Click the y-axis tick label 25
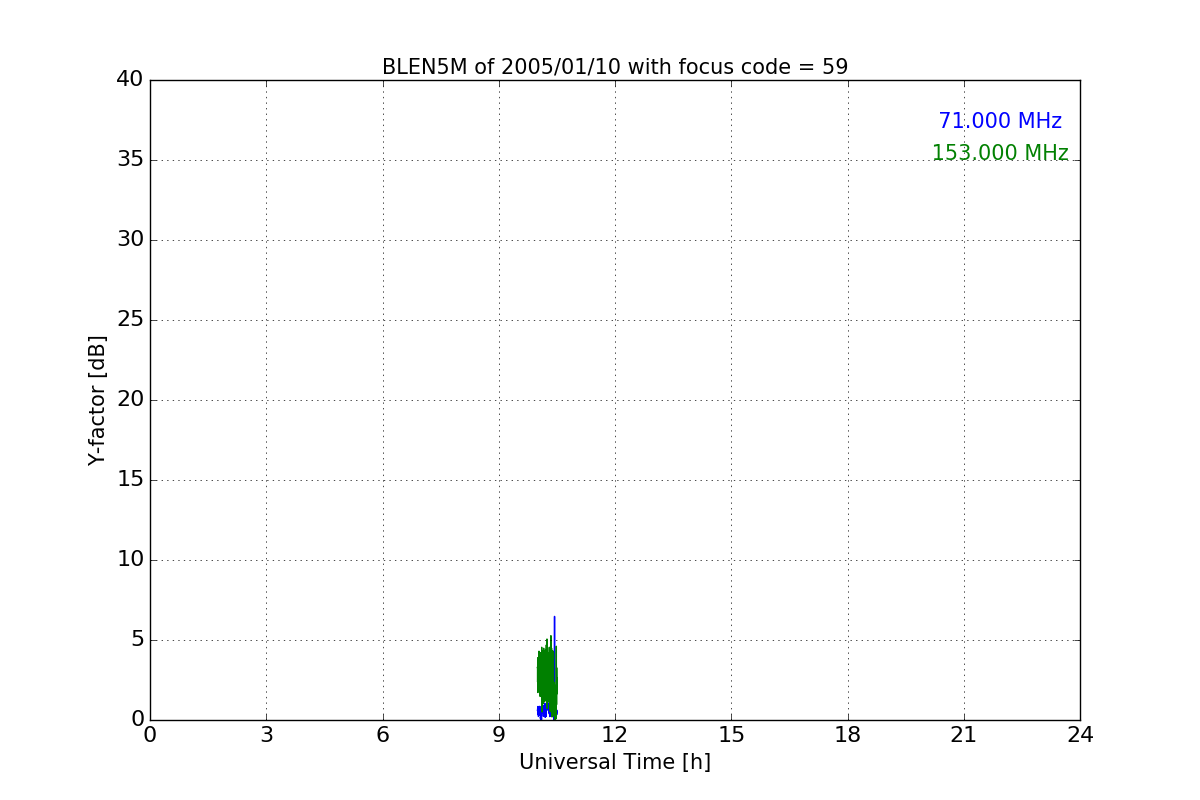1200x800 pixels. pyautogui.click(x=130, y=320)
